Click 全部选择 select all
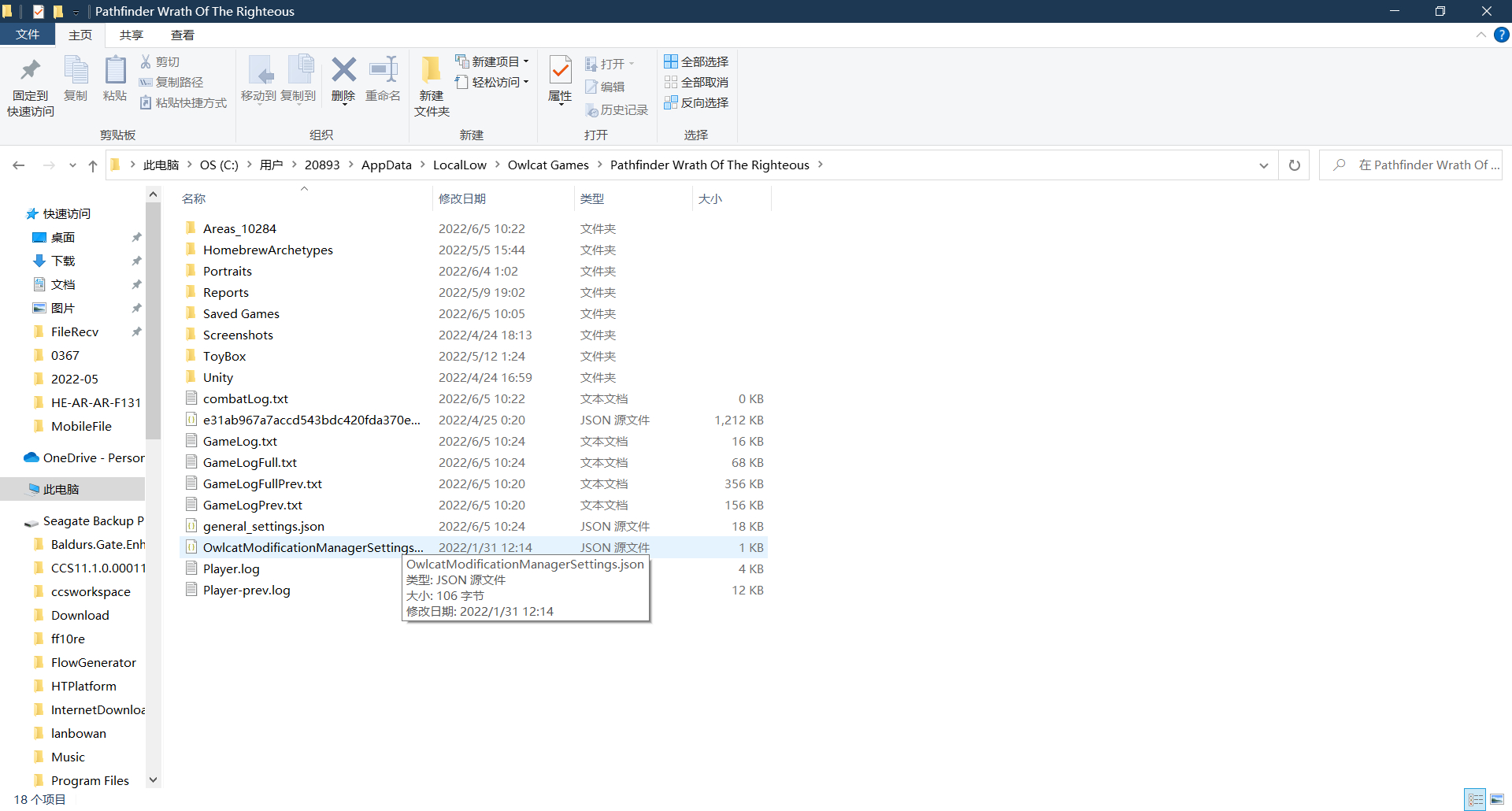 [x=696, y=61]
